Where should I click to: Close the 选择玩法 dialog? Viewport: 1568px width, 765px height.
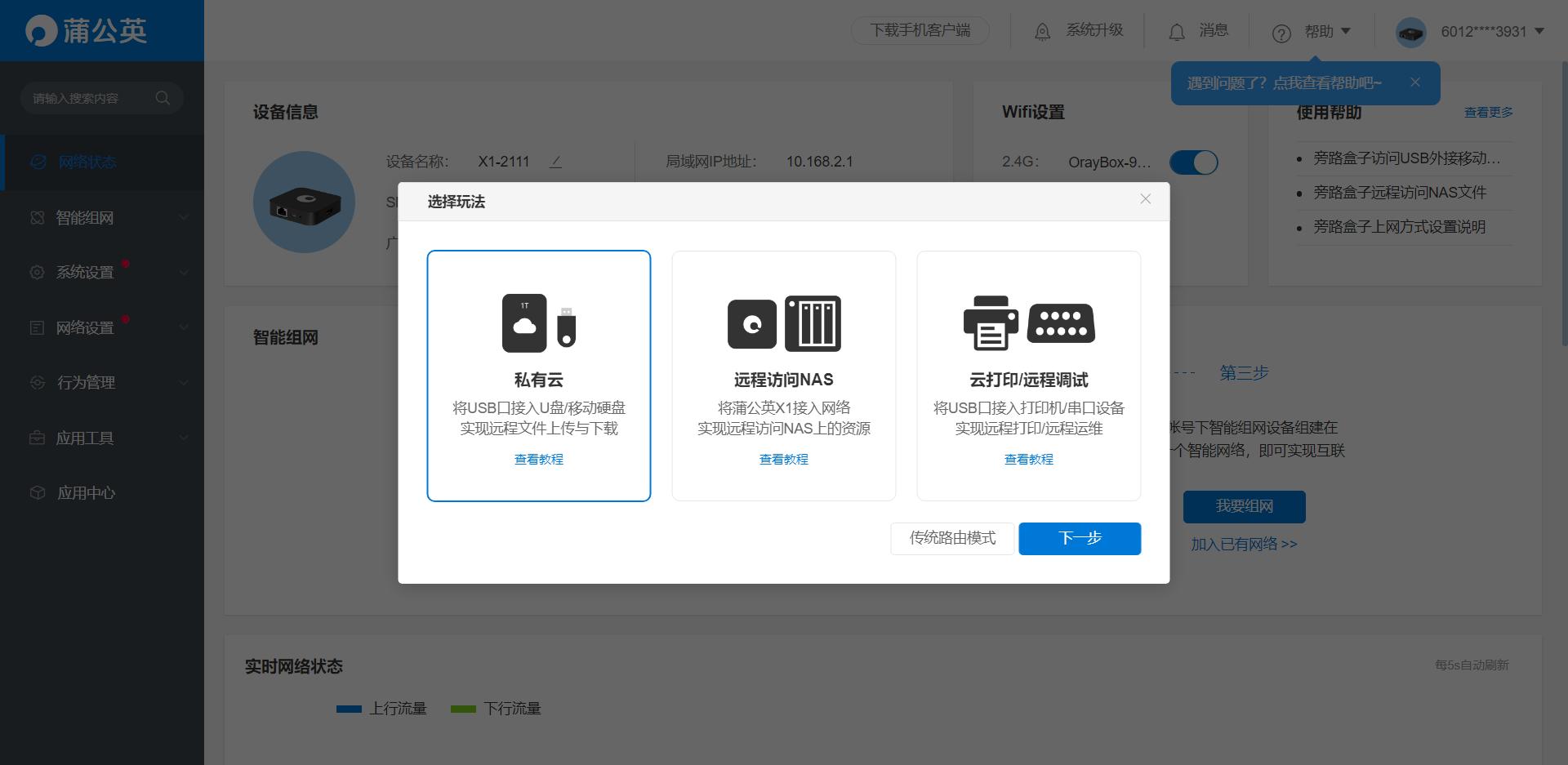(x=1145, y=199)
